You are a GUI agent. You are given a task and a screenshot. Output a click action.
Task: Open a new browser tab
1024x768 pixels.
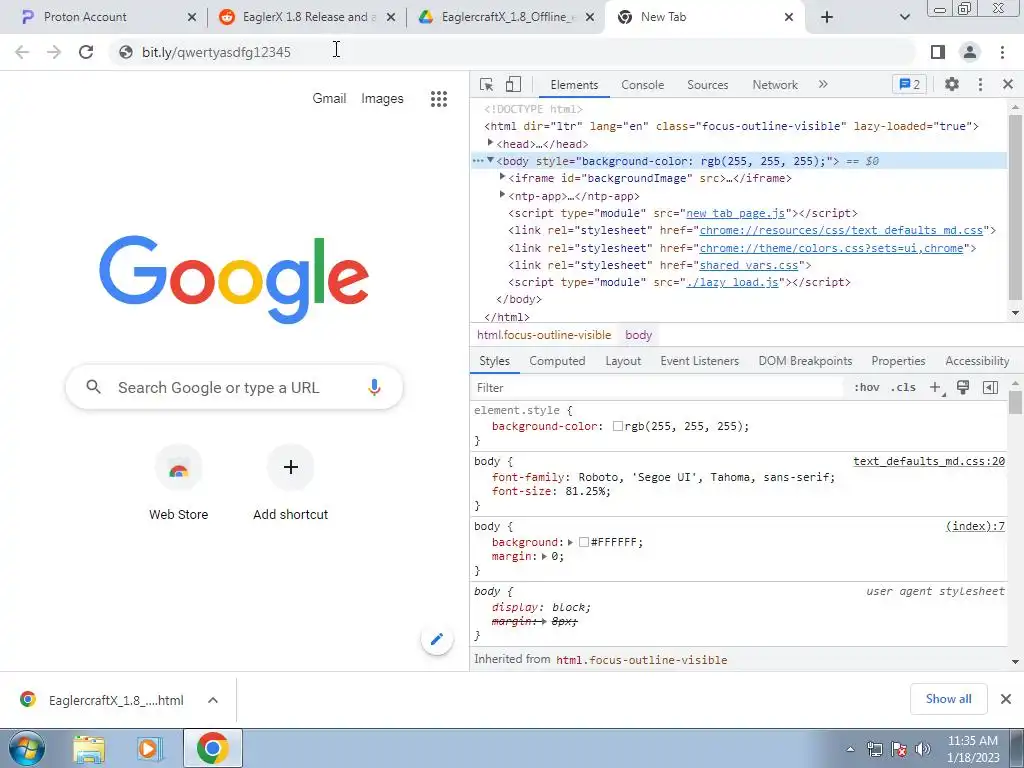point(827,17)
